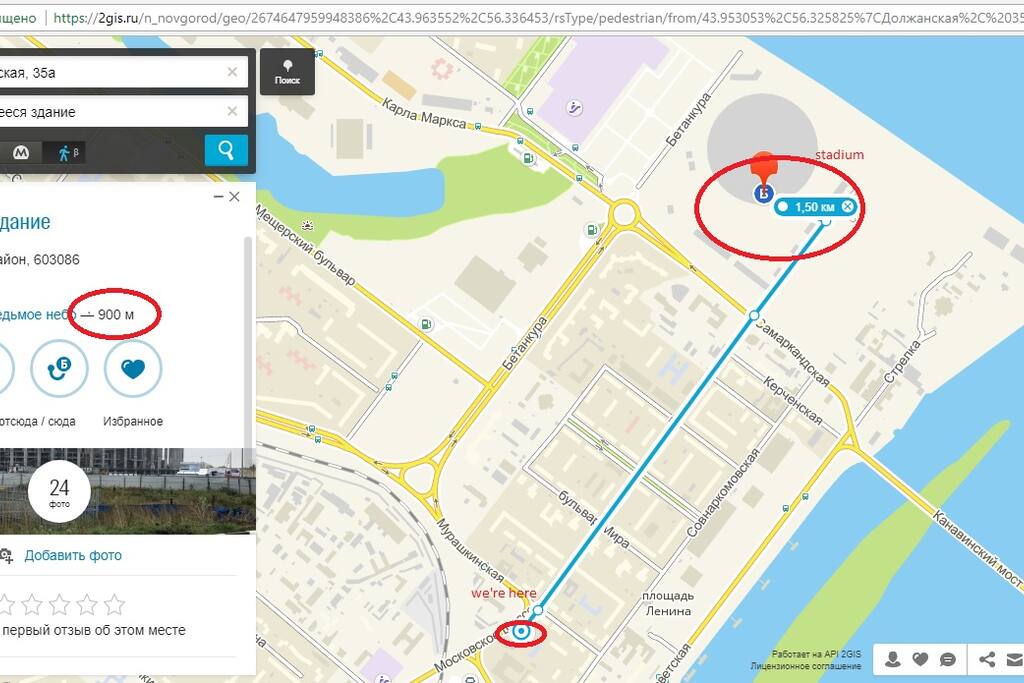Click the Добавить фото link
Image resolution: width=1024 pixels, height=683 pixels.
tap(73, 556)
